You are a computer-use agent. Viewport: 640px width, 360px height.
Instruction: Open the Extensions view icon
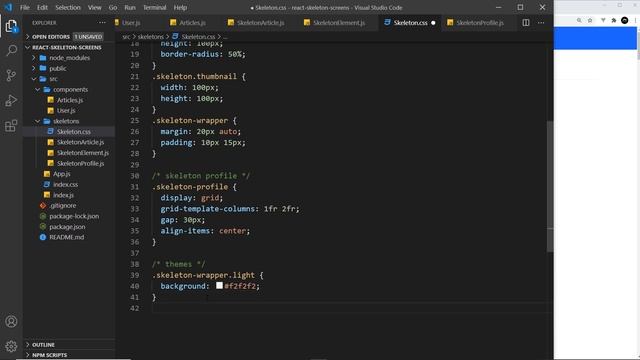11,125
